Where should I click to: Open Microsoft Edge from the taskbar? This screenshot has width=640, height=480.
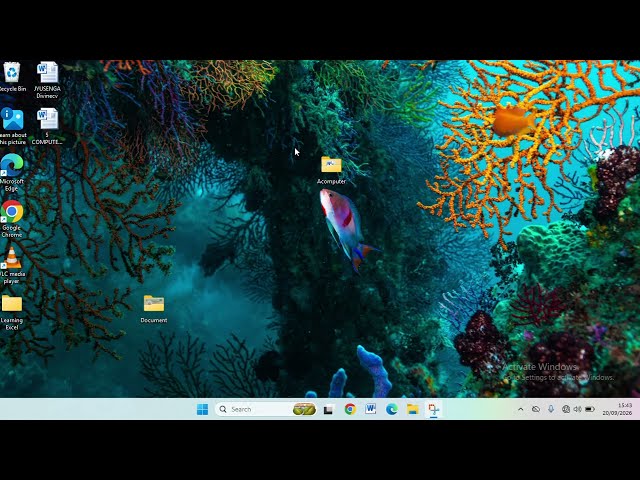(392, 409)
